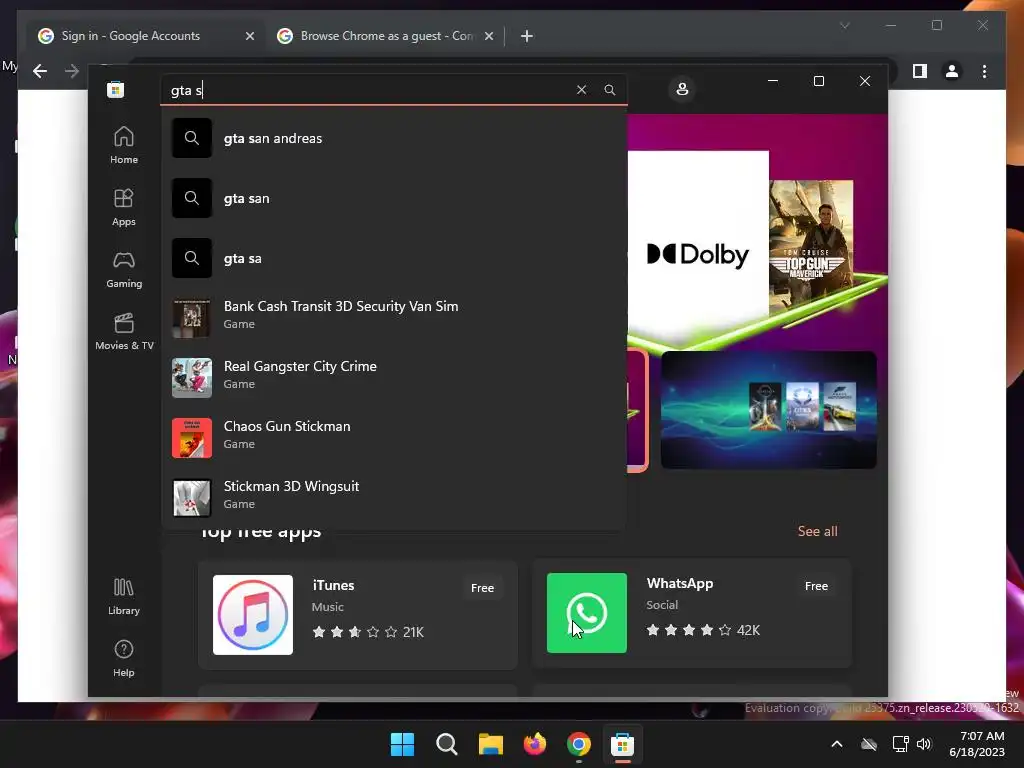This screenshot has height=768, width=1024.
Task: Open Real Gangster City Crime game result
Action: (x=394, y=378)
